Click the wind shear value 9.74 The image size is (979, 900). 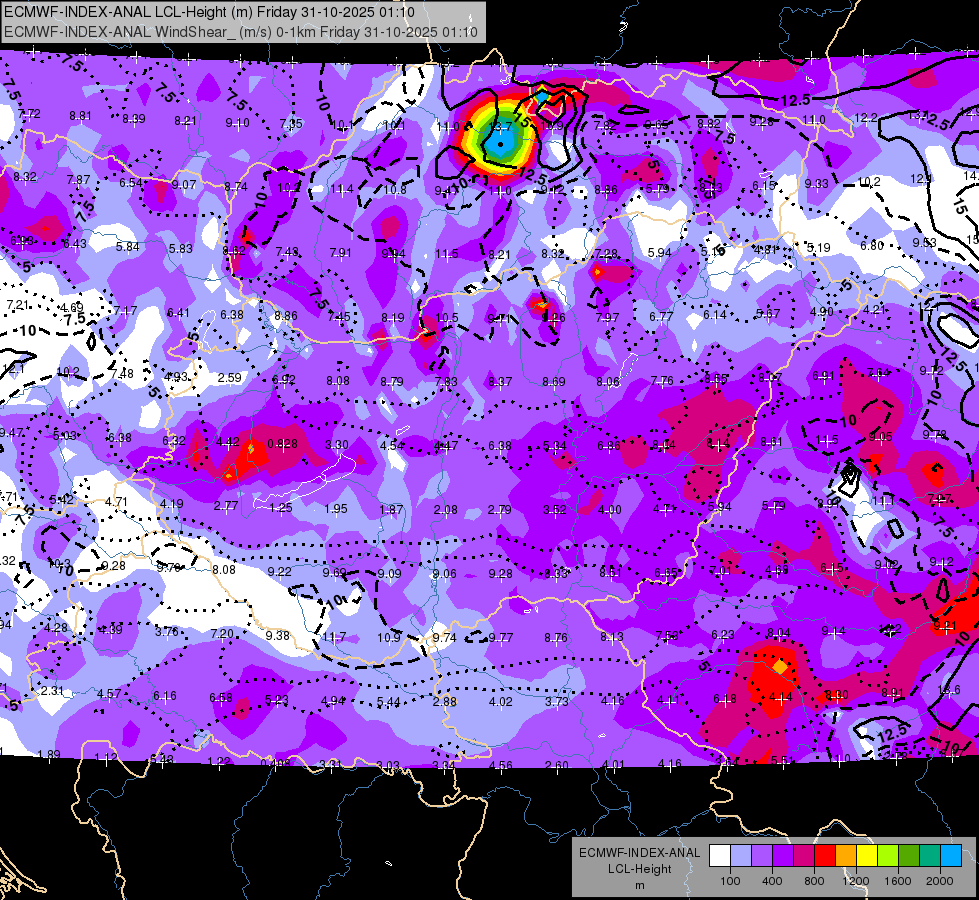click(445, 638)
